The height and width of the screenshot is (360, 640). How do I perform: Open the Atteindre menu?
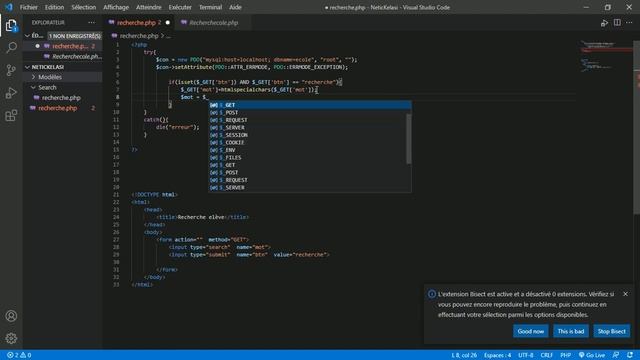(149, 7)
